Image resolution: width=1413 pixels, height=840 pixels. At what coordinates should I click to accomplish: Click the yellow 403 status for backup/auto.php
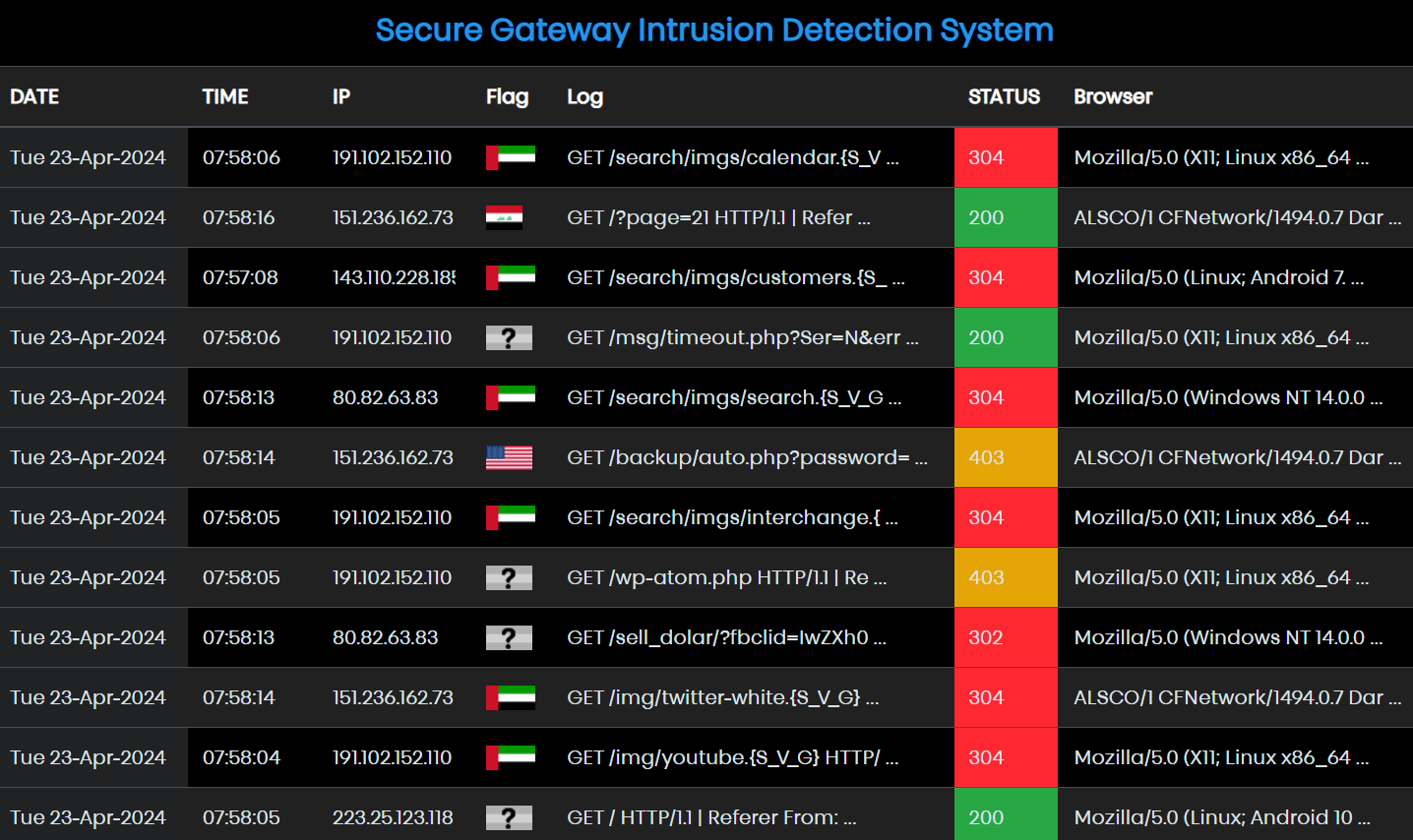pyautogui.click(x=1005, y=457)
